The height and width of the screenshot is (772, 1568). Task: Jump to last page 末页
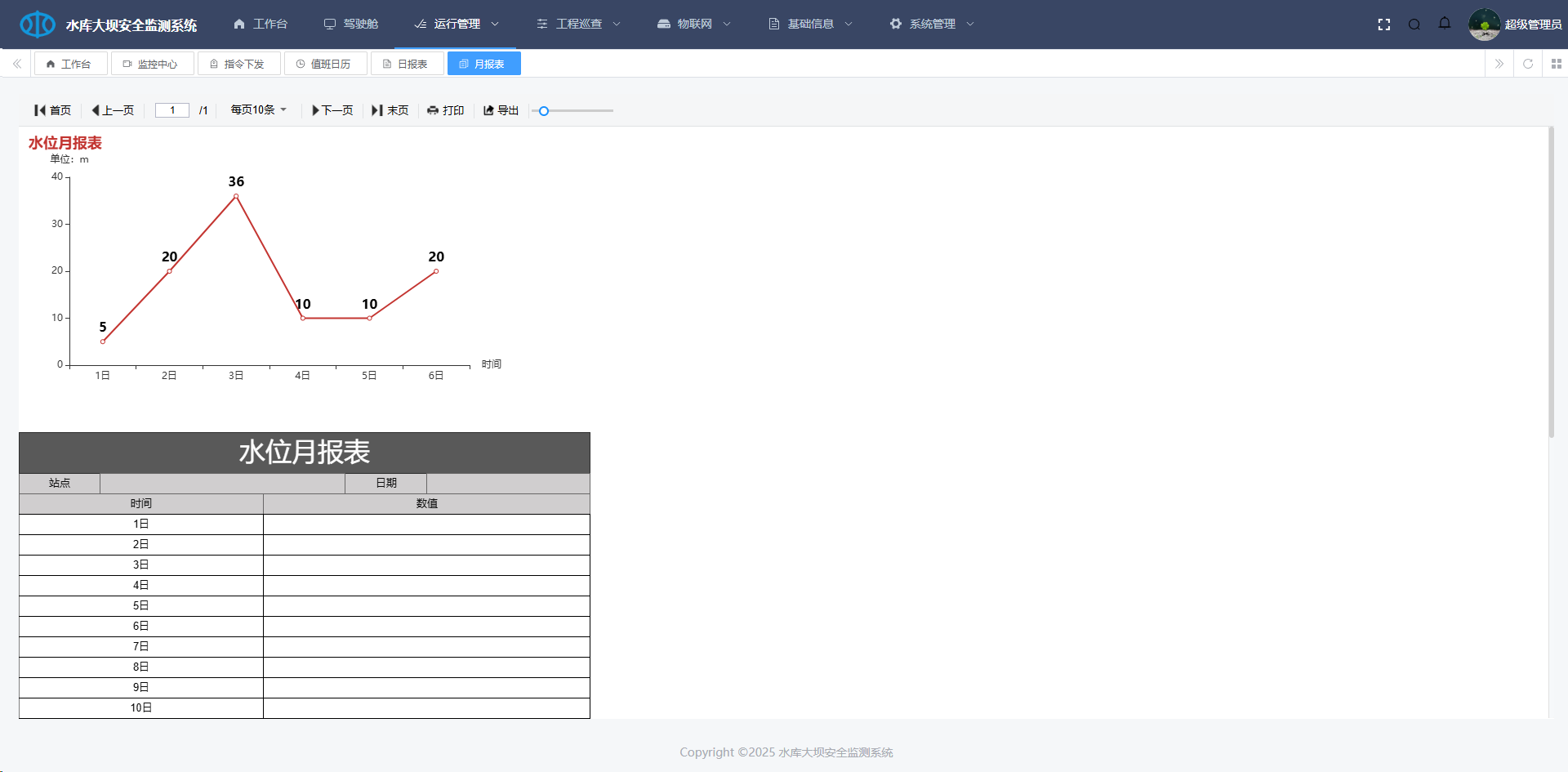[x=390, y=110]
